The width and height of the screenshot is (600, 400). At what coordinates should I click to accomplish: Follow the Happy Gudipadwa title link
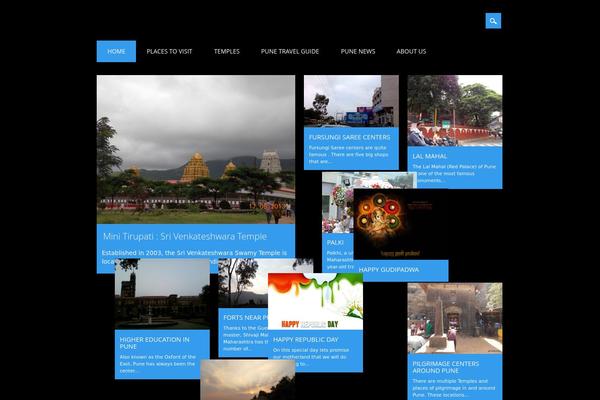click(388, 269)
